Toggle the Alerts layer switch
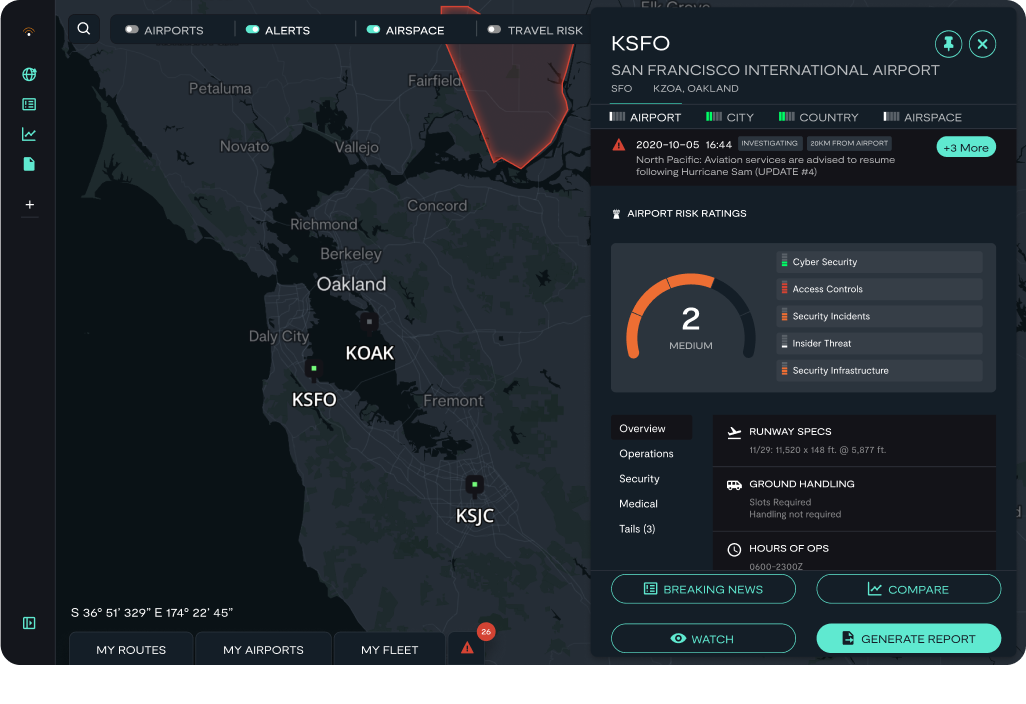 253,29
